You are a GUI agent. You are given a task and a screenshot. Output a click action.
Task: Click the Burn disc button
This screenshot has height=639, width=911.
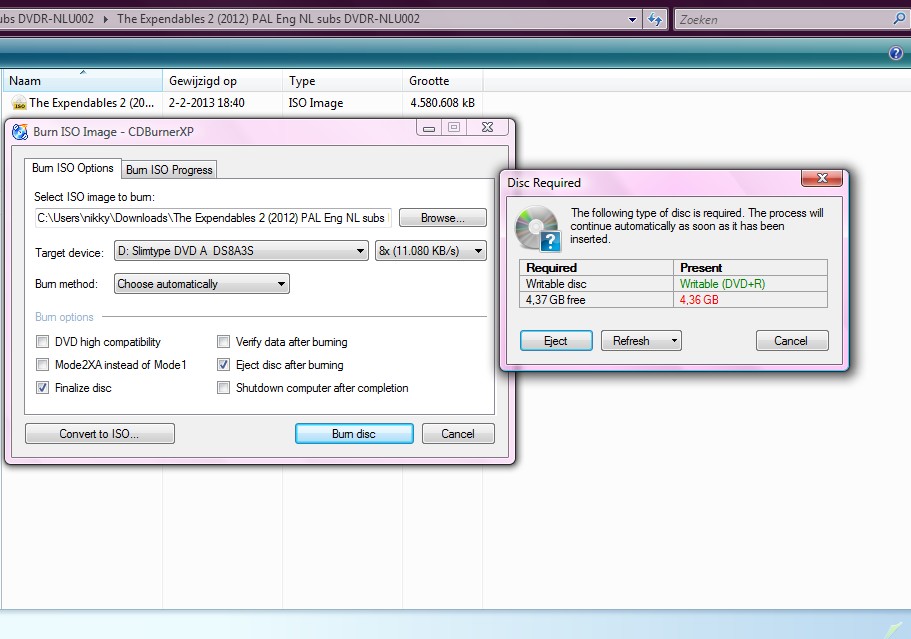click(x=354, y=434)
